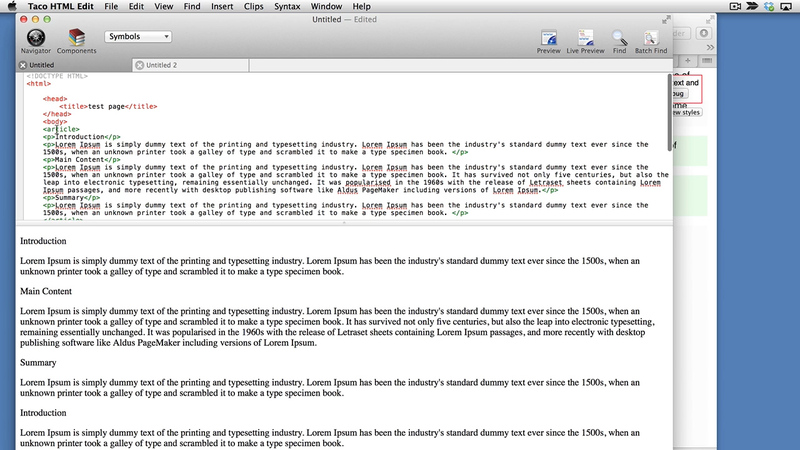Open the Clips menu
The width and height of the screenshot is (800, 450).
click(x=254, y=7)
